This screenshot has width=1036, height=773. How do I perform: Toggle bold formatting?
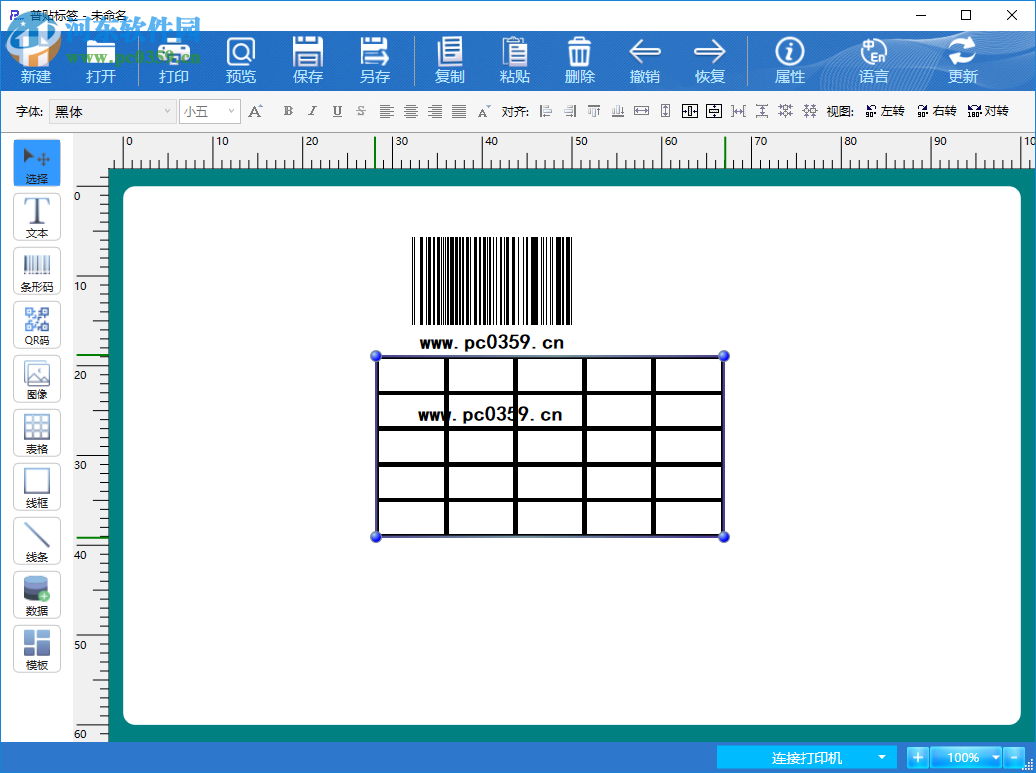pos(288,111)
